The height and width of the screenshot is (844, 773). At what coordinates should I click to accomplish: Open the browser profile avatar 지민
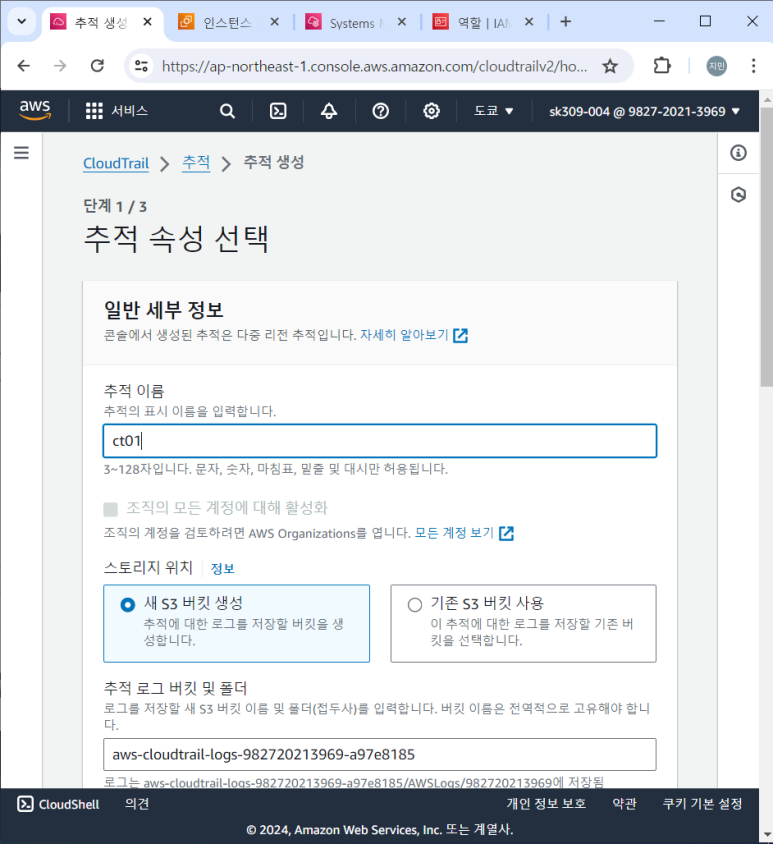click(x=716, y=66)
